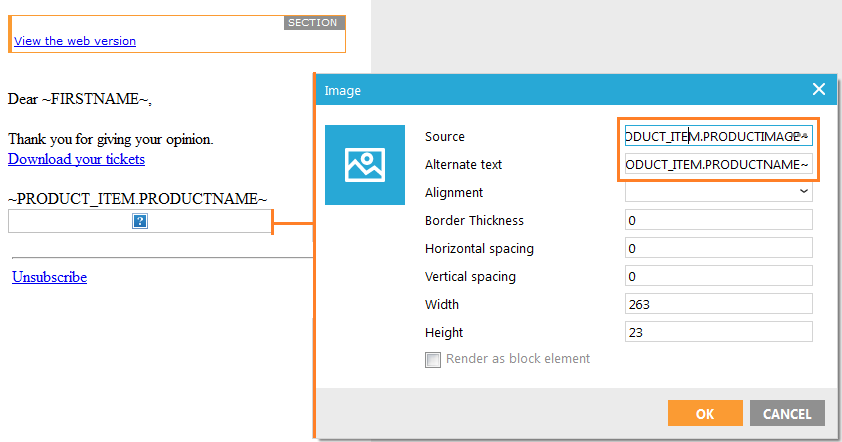This screenshot has width=842, height=442.
Task: Select the Horizontal spacing input
Action: point(717,248)
